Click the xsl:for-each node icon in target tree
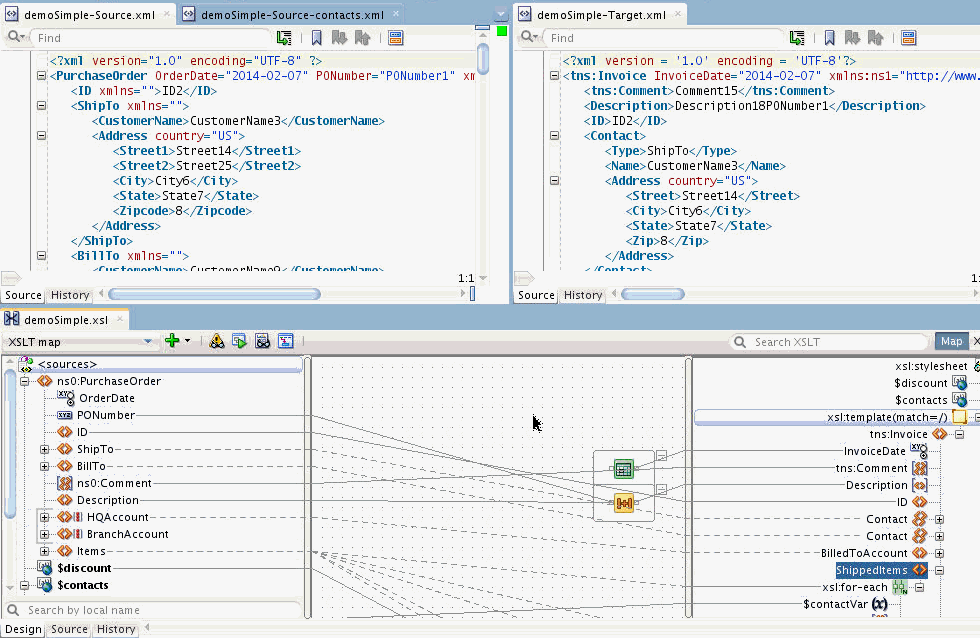 [x=900, y=587]
